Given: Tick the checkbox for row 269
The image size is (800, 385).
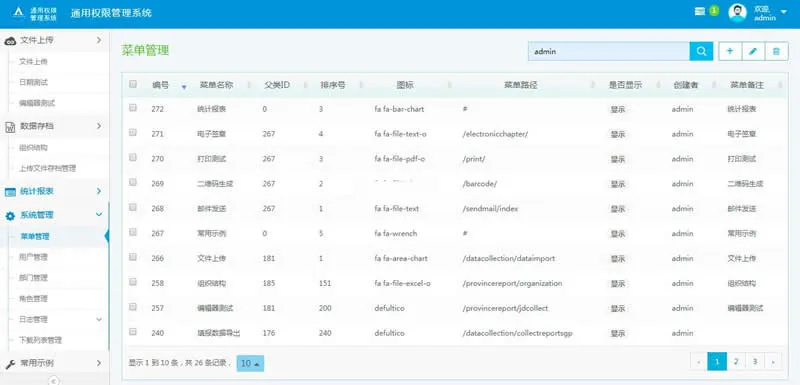Looking at the screenshot, I should coord(133,182).
